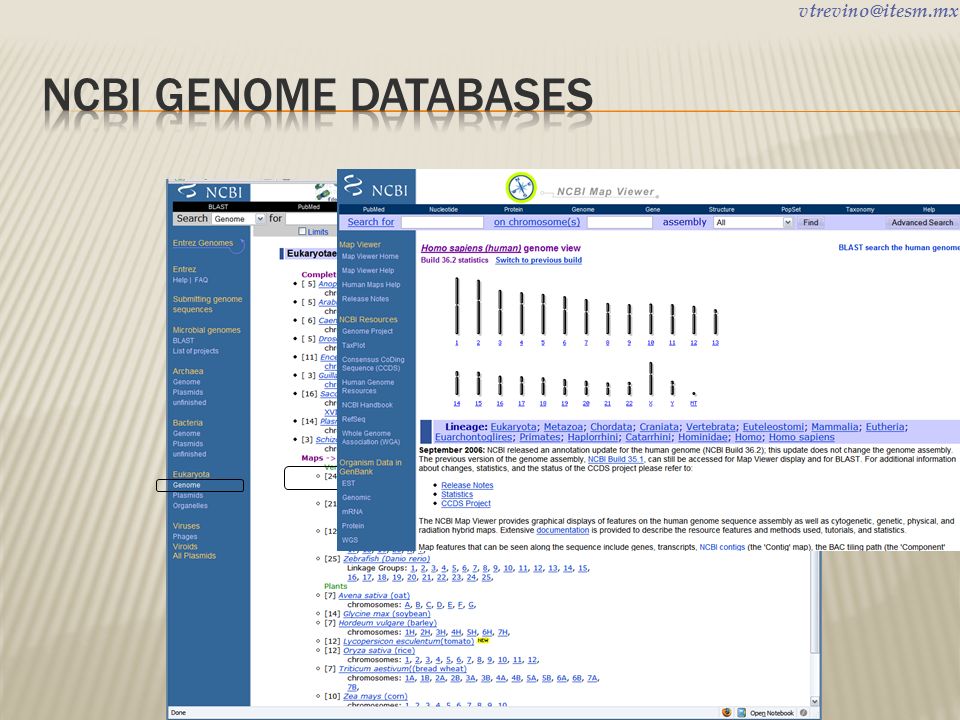Select the chromosome 1 ideogram
960x720 pixels.
point(457,306)
